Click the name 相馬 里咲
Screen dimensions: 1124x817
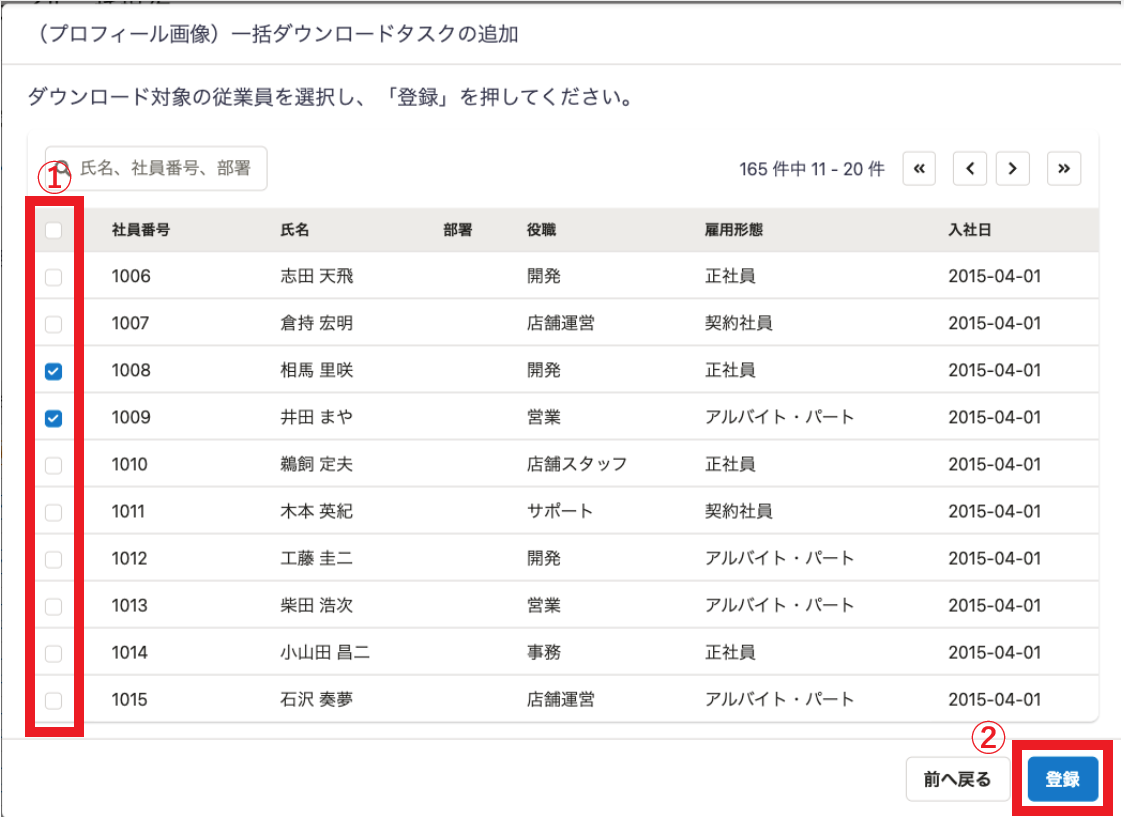point(317,371)
